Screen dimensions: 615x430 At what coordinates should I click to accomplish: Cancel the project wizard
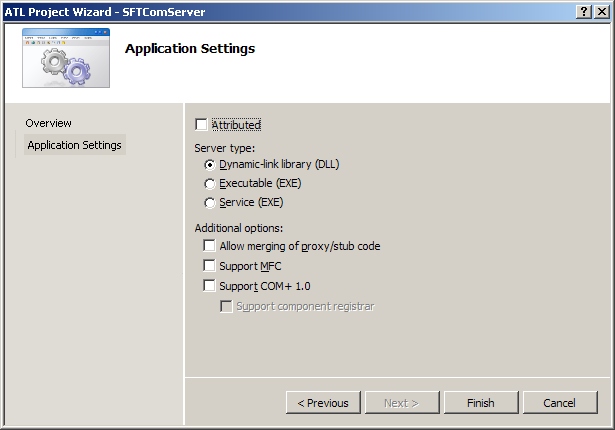click(x=559, y=403)
